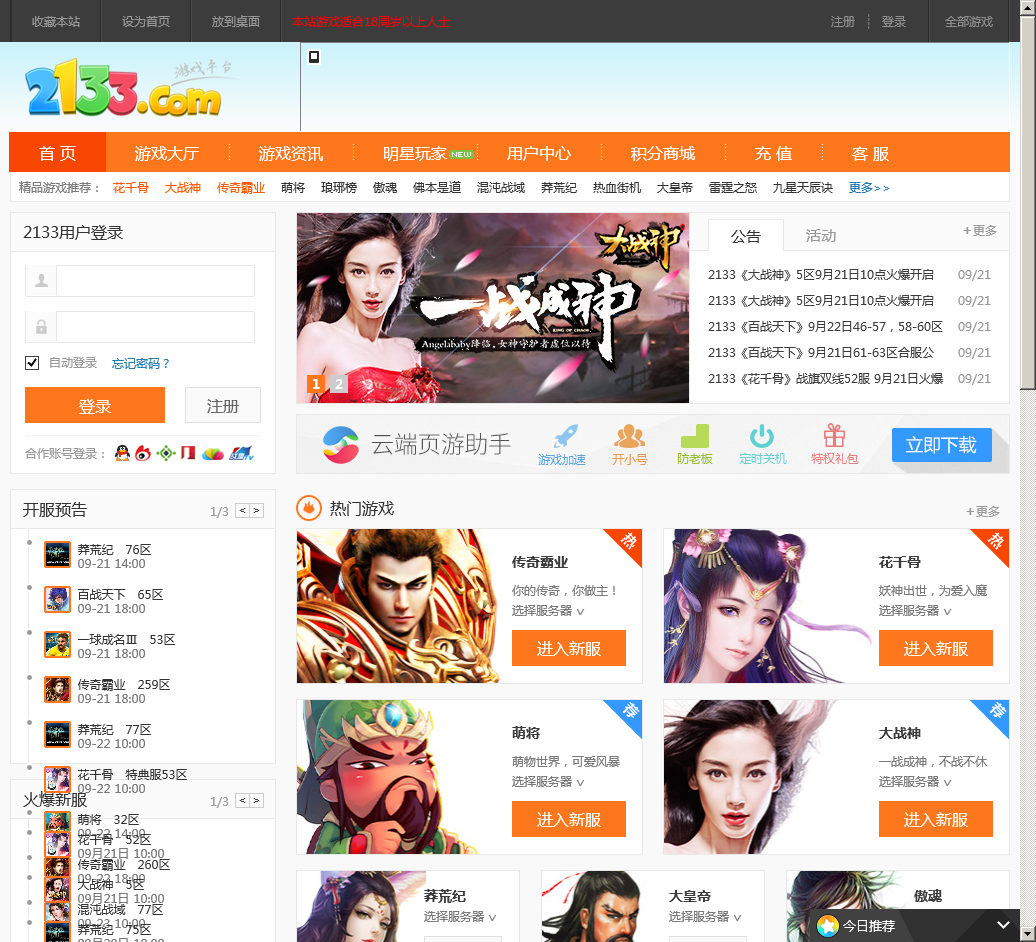Click the small square icon in the banner
Viewport: 1036px width, 942px height.
pyautogui.click(x=314, y=57)
